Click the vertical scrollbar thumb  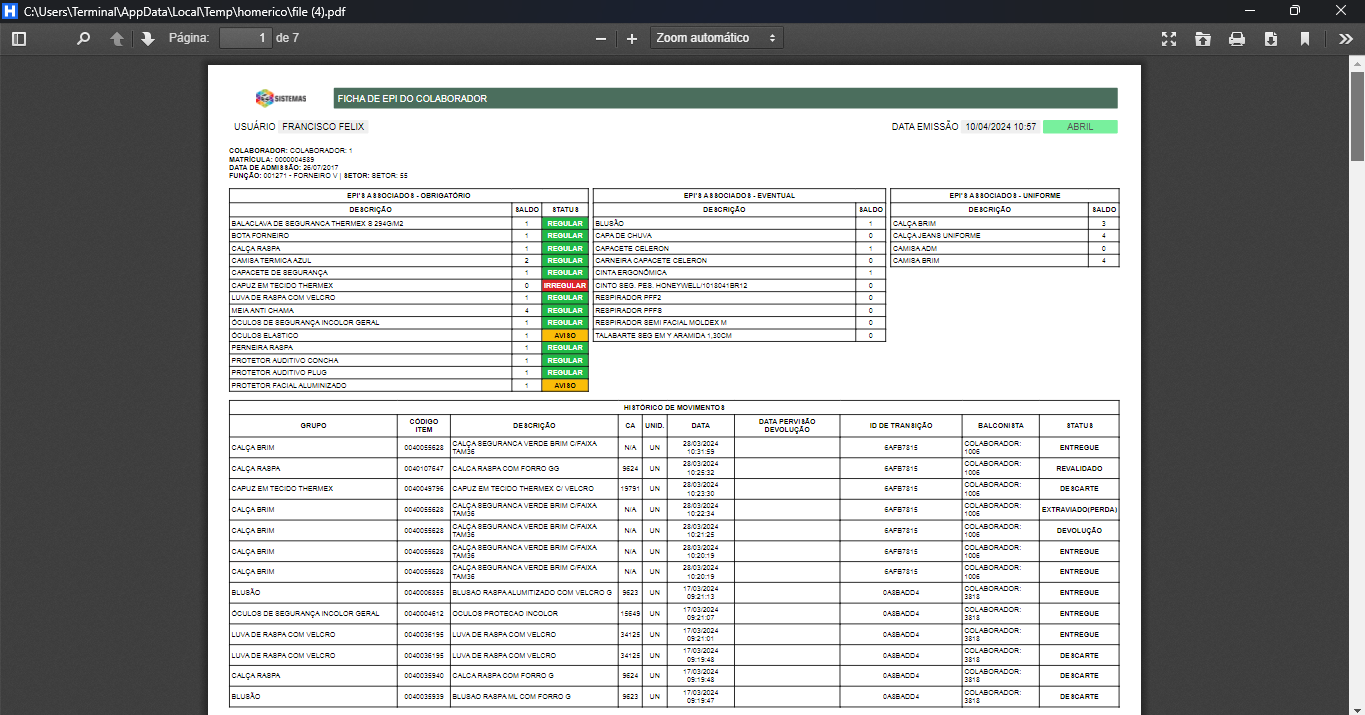pos(1357,115)
